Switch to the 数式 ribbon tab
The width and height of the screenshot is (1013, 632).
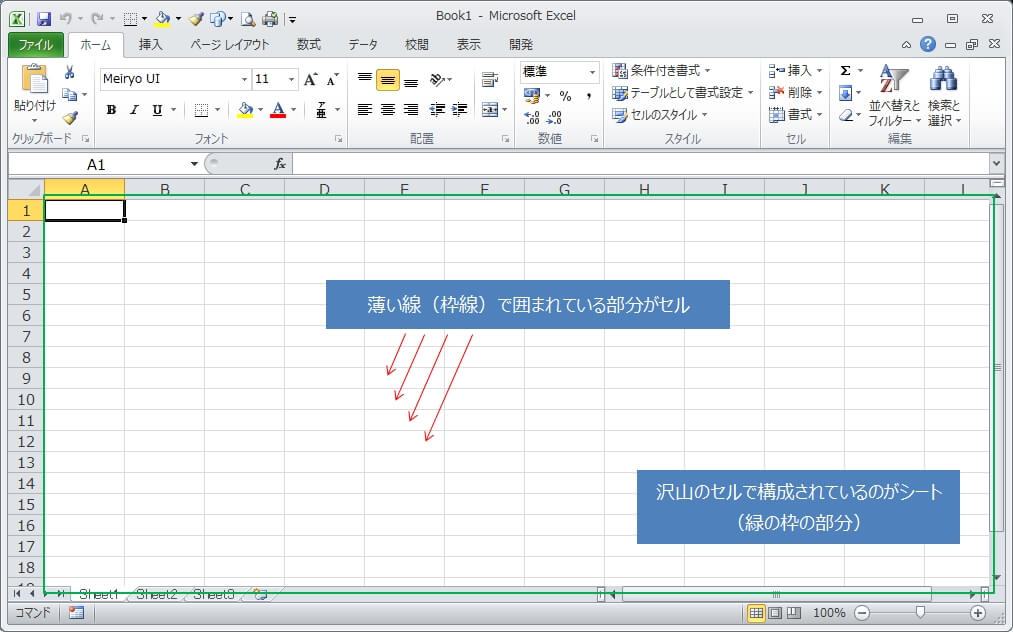coord(309,45)
